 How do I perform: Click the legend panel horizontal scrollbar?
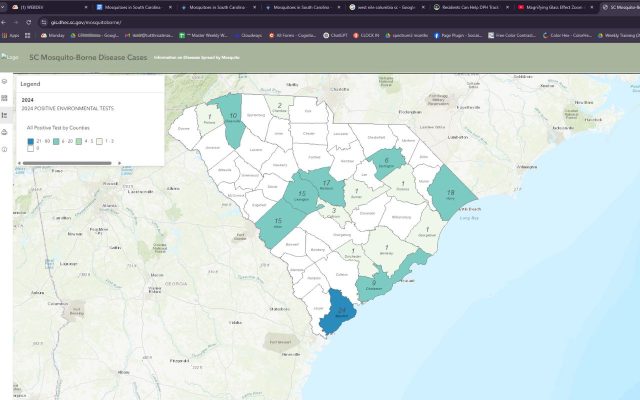pos(67,163)
